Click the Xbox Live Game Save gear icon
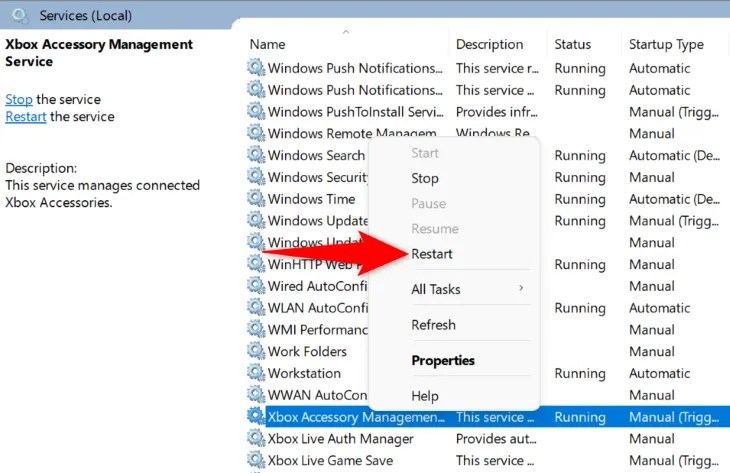Screen dimensions: 730x473 256,460
